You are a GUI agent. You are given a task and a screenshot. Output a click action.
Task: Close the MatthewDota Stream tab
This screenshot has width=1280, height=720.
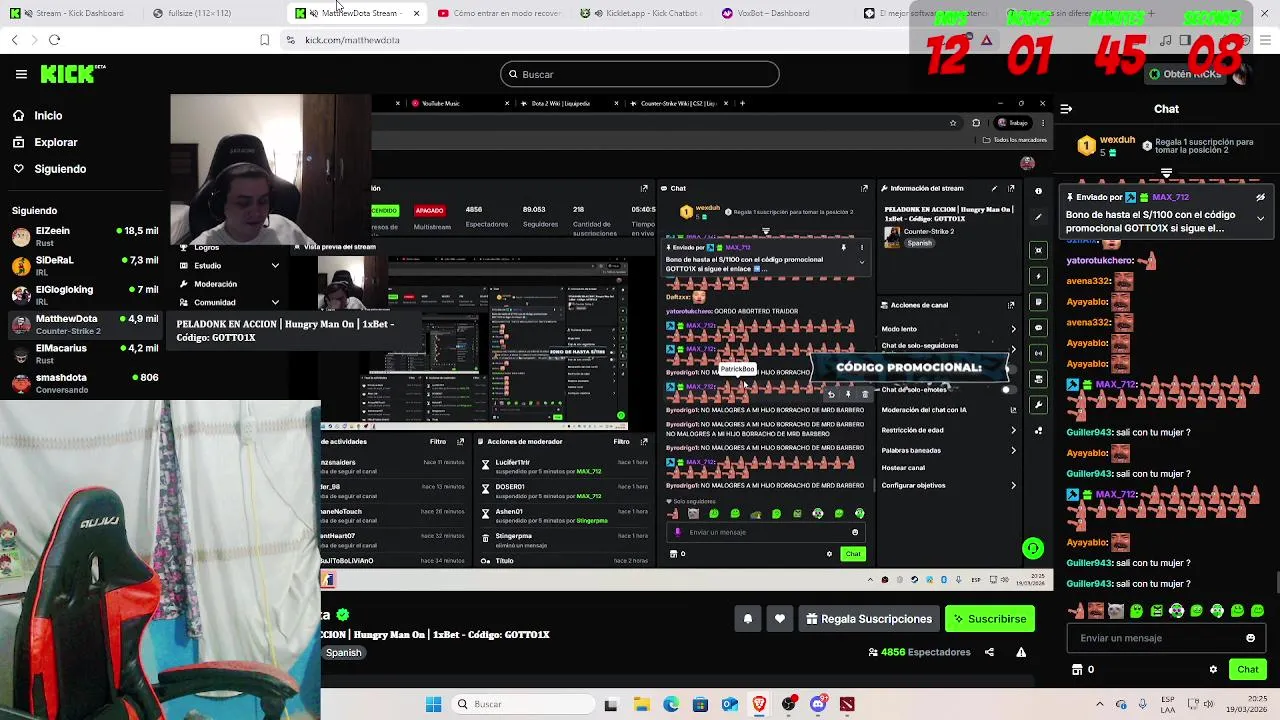click(416, 13)
